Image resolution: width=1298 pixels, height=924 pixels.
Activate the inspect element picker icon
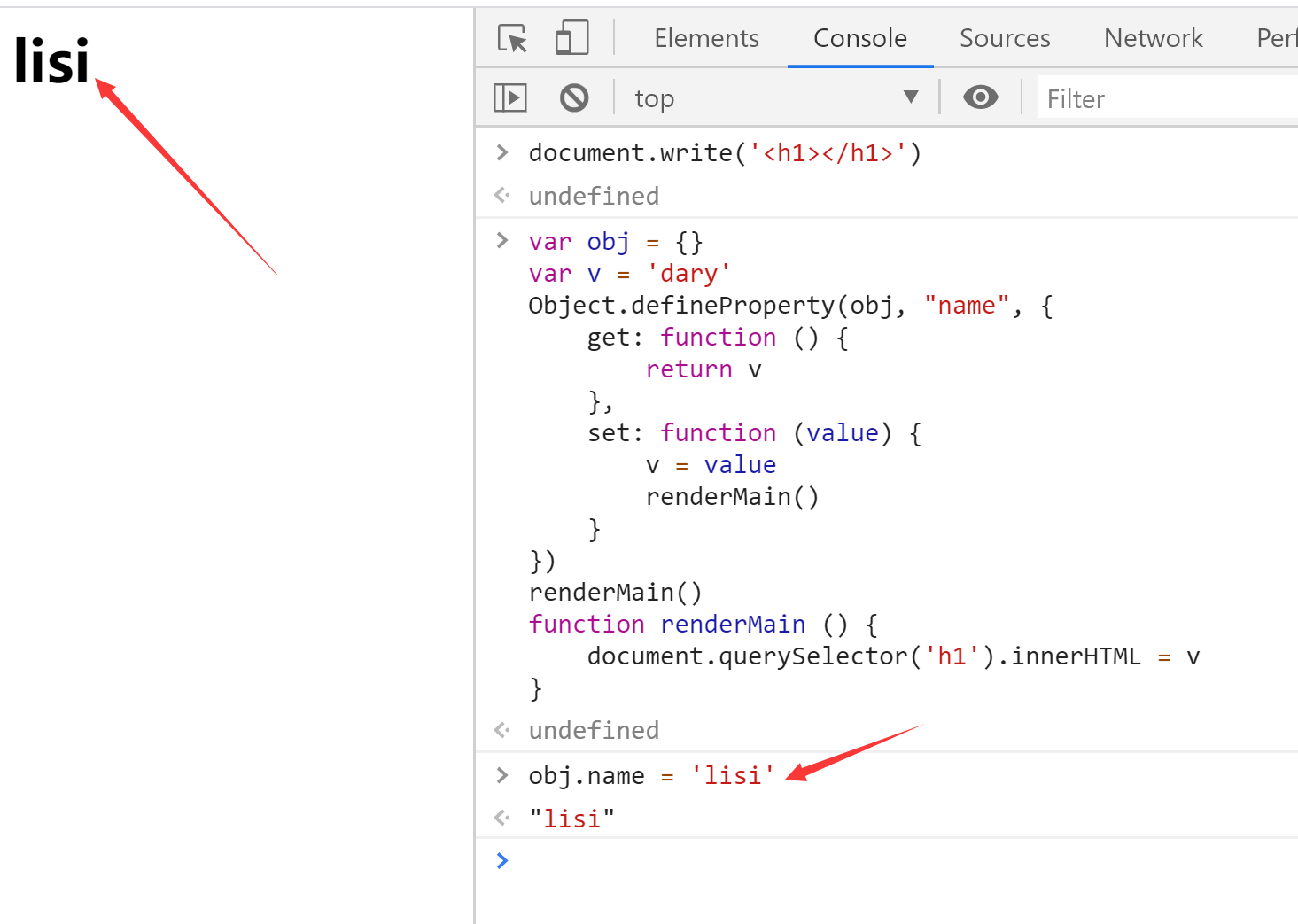tap(513, 38)
